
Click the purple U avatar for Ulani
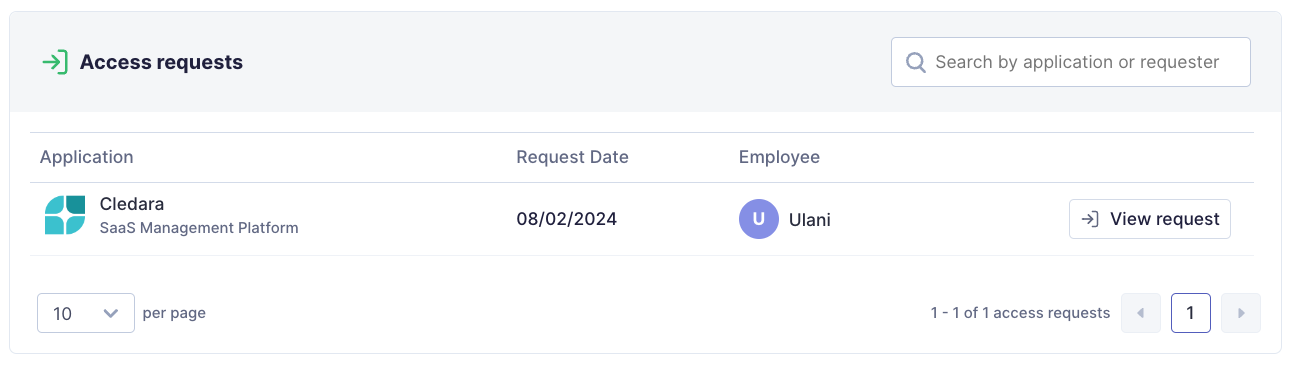(x=759, y=219)
